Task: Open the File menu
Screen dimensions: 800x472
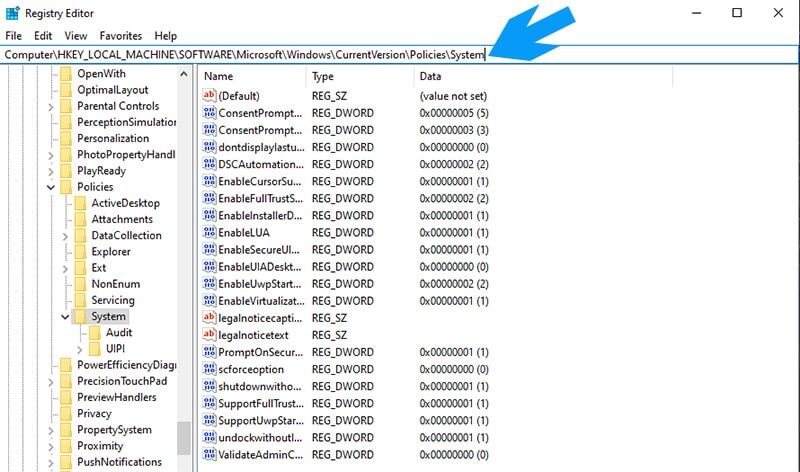Action: coord(13,36)
